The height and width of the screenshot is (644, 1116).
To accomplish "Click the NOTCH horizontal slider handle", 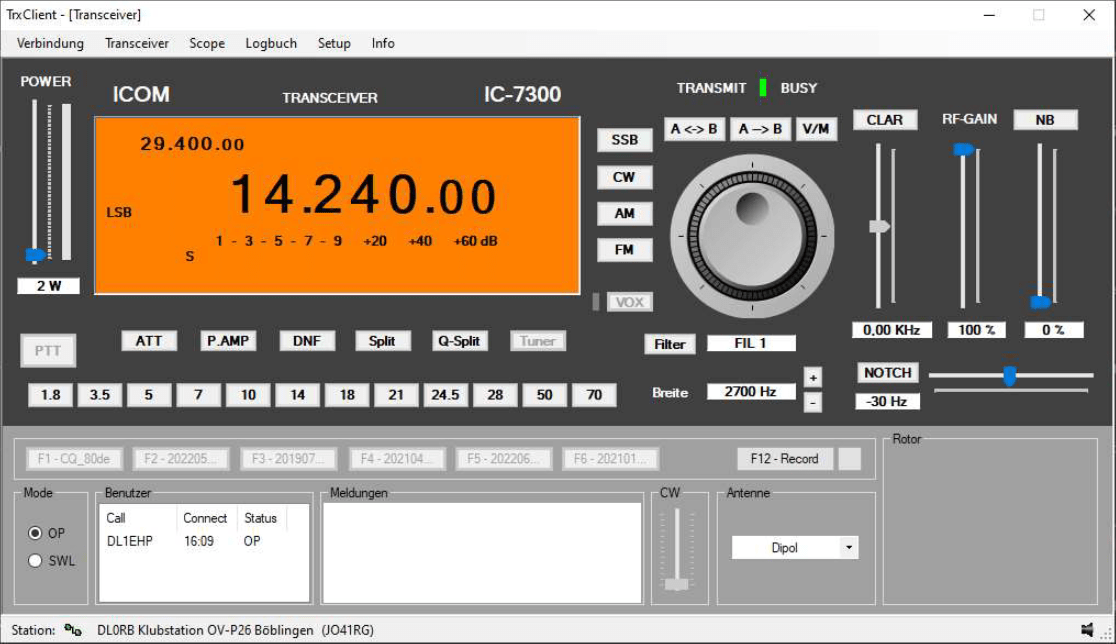I will click(x=1009, y=376).
